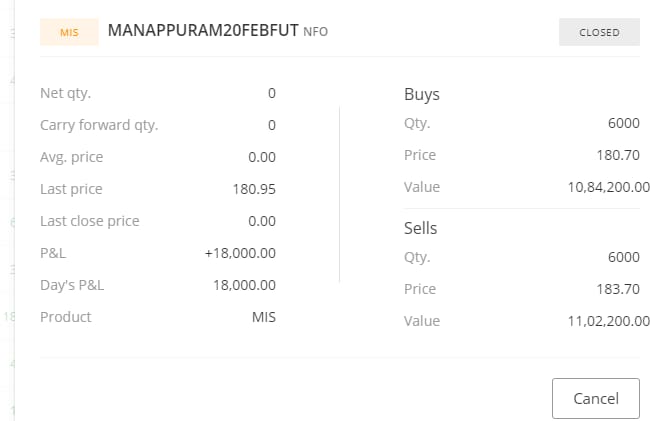This screenshot has width=650, height=421.
Task: Select the MANAPPURAM20FEBFUT instrument title
Action: tap(202, 31)
